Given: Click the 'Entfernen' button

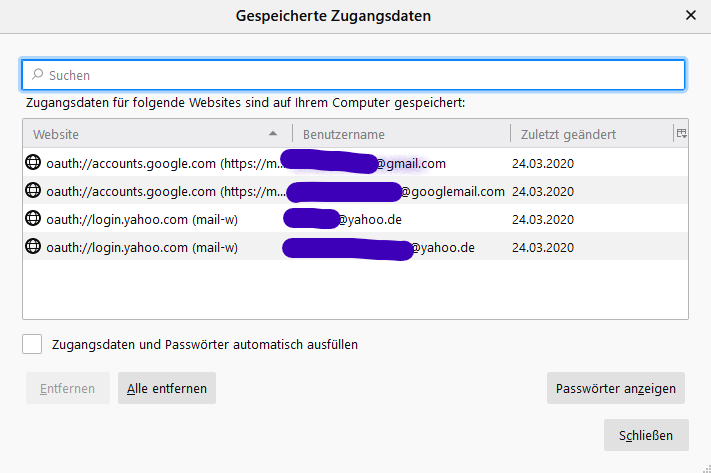Looking at the screenshot, I should pyautogui.click(x=68, y=388).
